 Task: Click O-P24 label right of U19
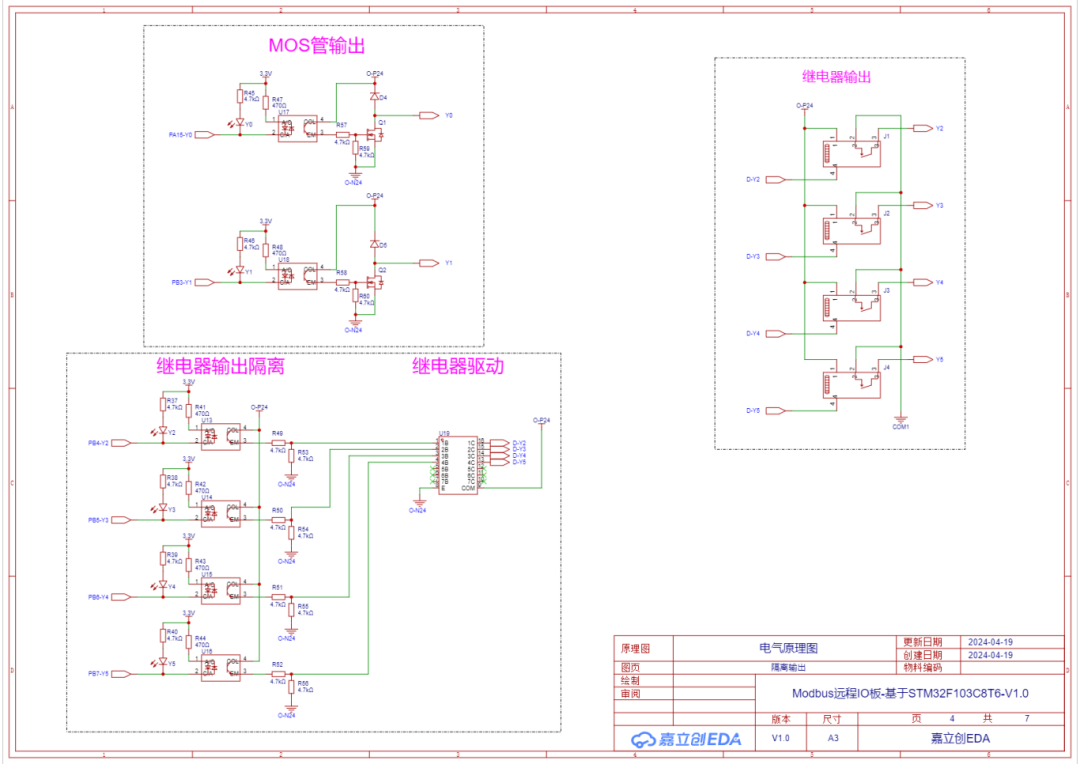(x=541, y=420)
